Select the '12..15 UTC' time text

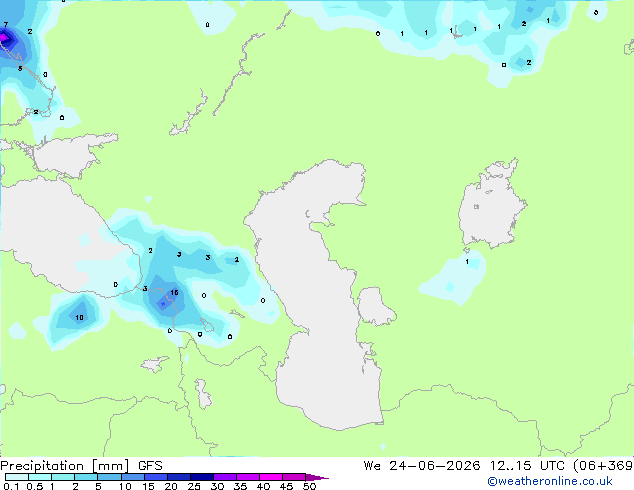[x=527, y=466]
